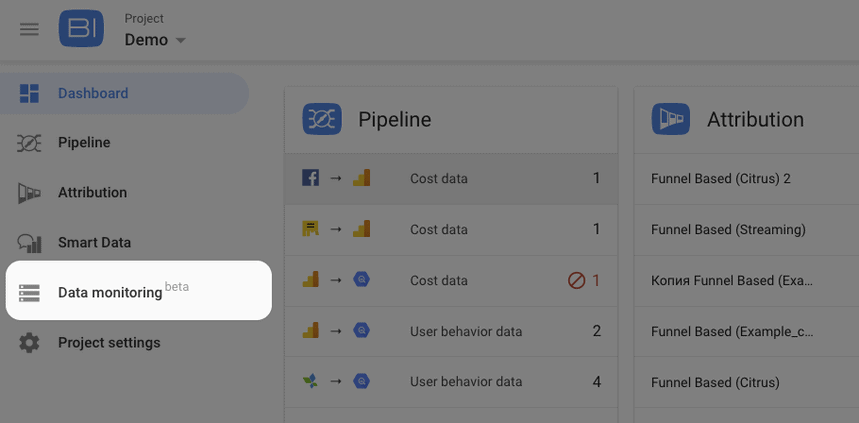This screenshot has height=423, width=859.
Task: Click the Pipeline card header icon
Action: tap(322, 120)
